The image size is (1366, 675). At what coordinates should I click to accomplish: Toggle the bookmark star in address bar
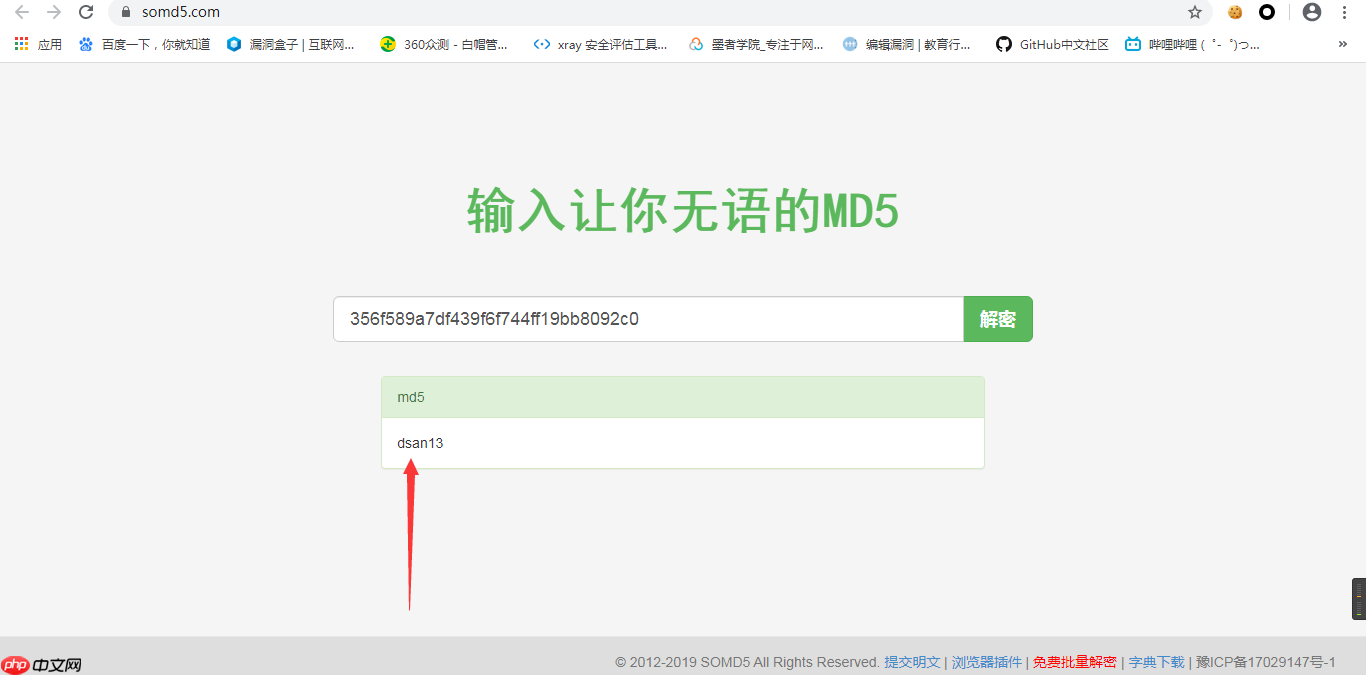pos(1195,13)
